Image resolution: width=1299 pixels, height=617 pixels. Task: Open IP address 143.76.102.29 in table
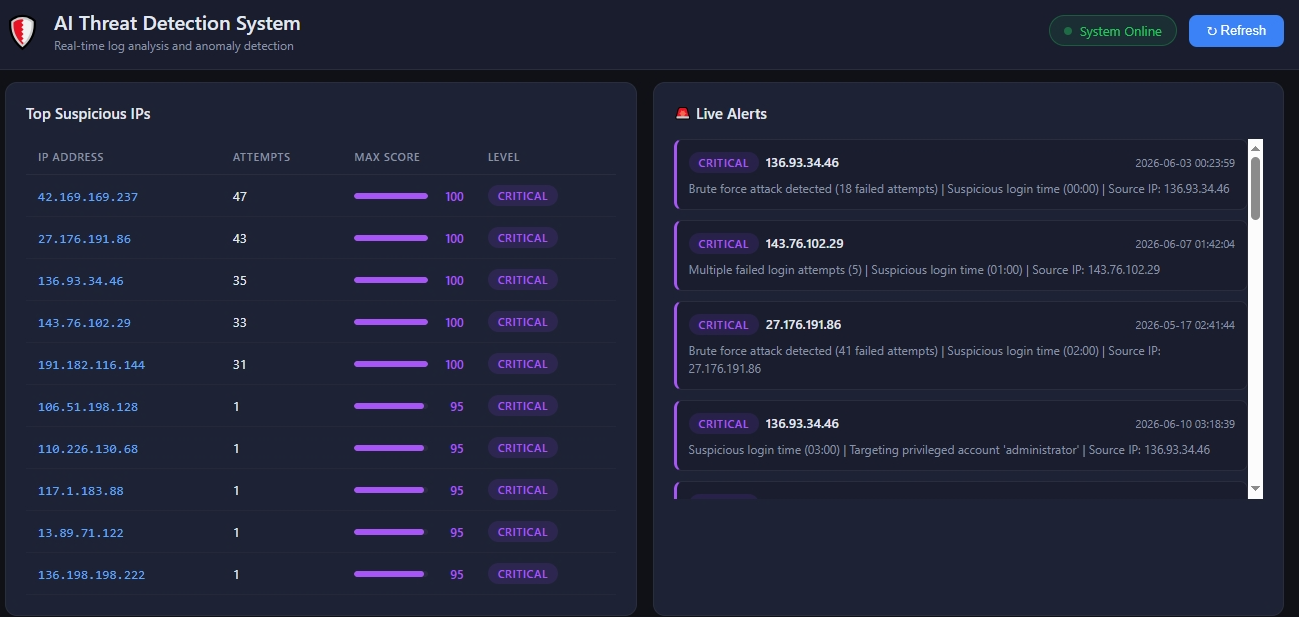(84, 323)
